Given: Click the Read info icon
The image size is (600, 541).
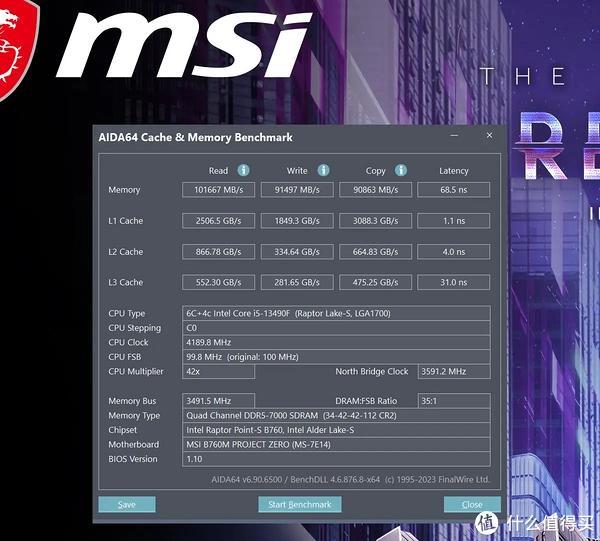Looking at the screenshot, I should [x=243, y=170].
